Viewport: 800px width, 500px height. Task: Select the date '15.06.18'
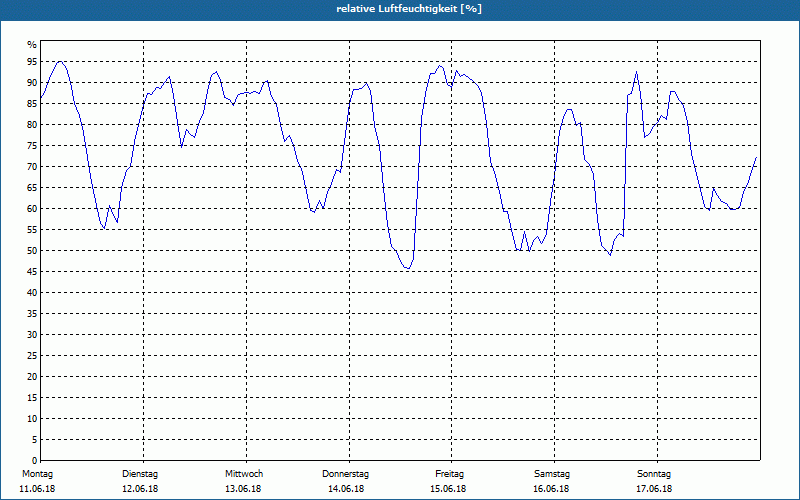pyautogui.click(x=448, y=489)
